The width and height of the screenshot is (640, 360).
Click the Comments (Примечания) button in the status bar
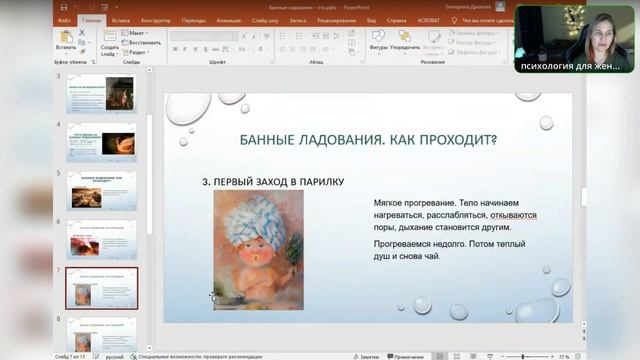click(x=405, y=357)
